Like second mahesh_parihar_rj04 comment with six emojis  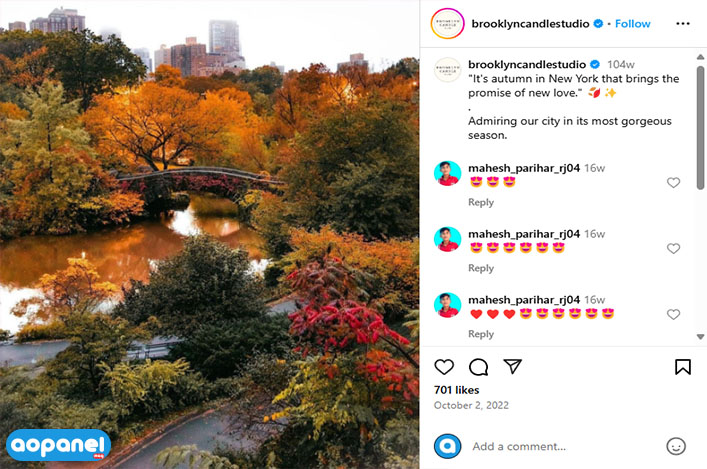point(673,248)
